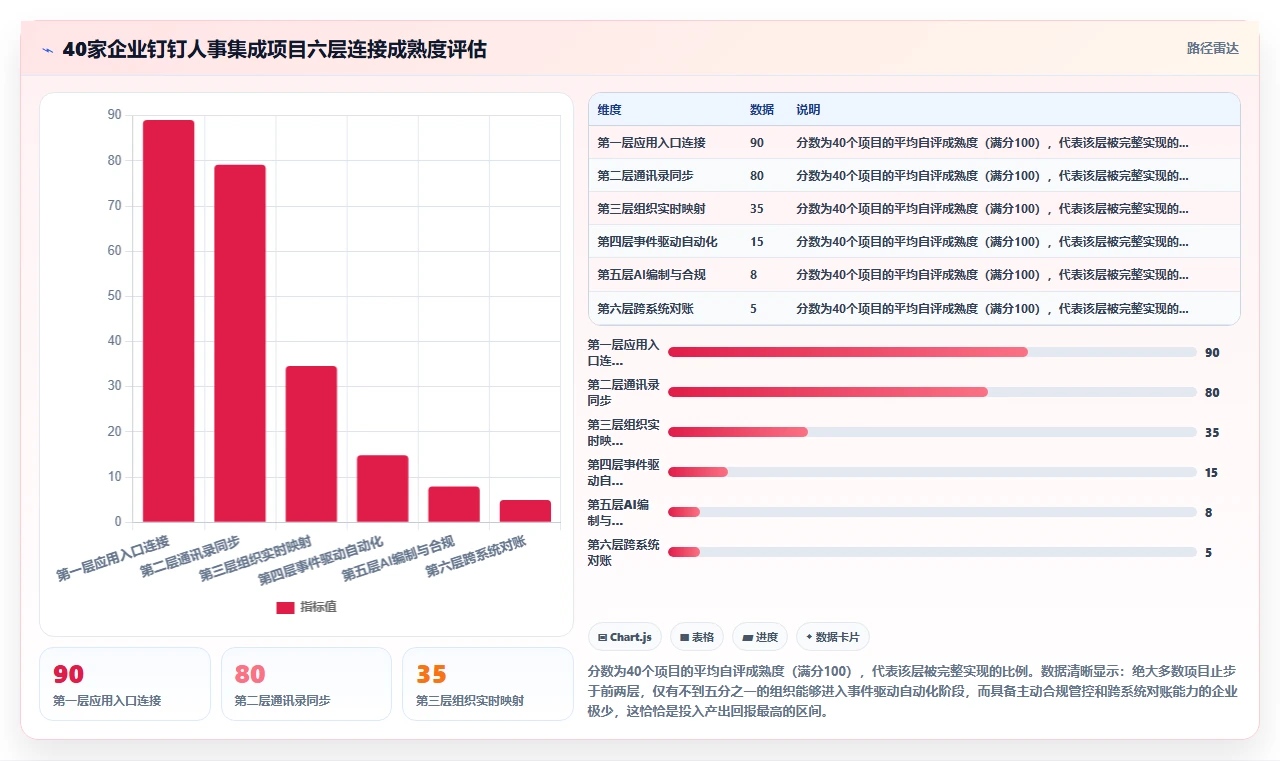Screen dimensions: 1280x761
Task: Click the 数据 column header
Action: tap(762, 110)
